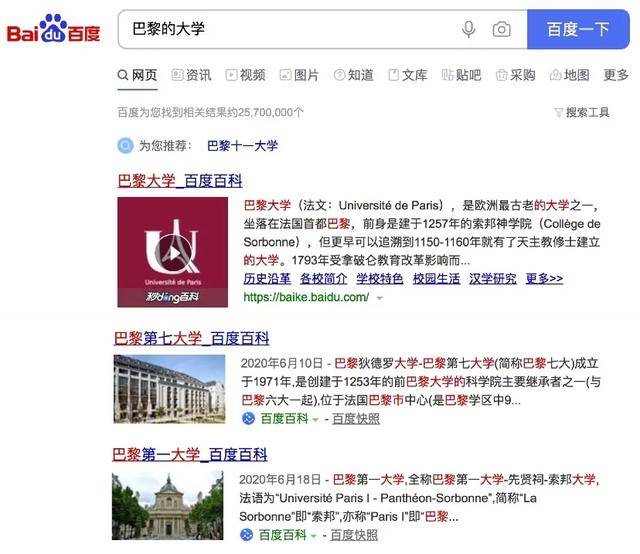640x554 pixels.
Task: Switch to the 地图 tab
Action: point(570,75)
